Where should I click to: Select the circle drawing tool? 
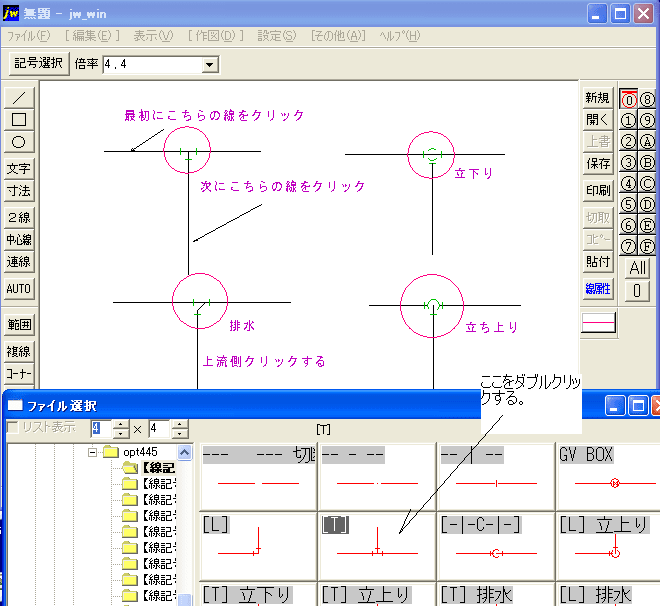pyautogui.click(x=19, y=142)
